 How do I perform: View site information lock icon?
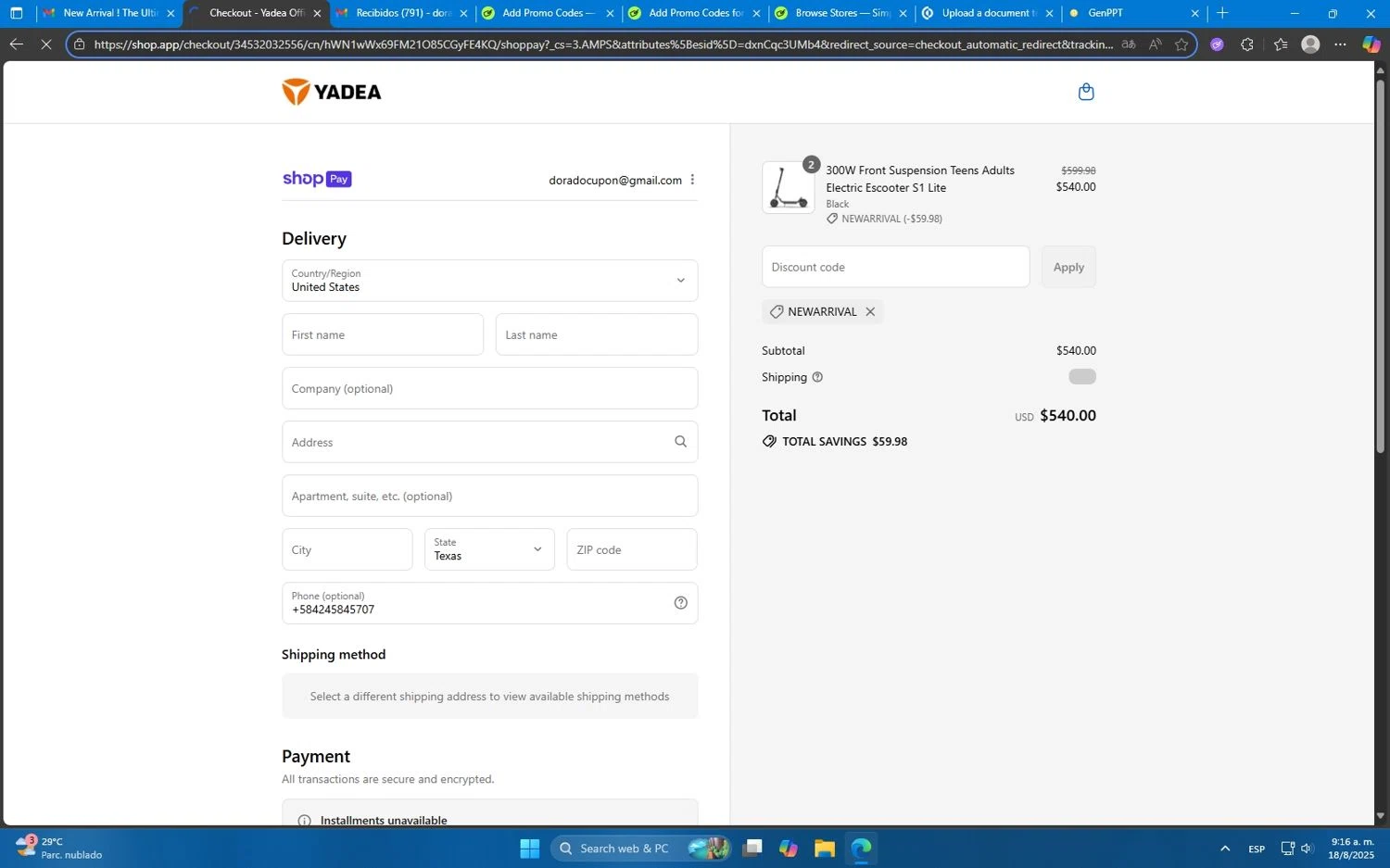(80, 44)
